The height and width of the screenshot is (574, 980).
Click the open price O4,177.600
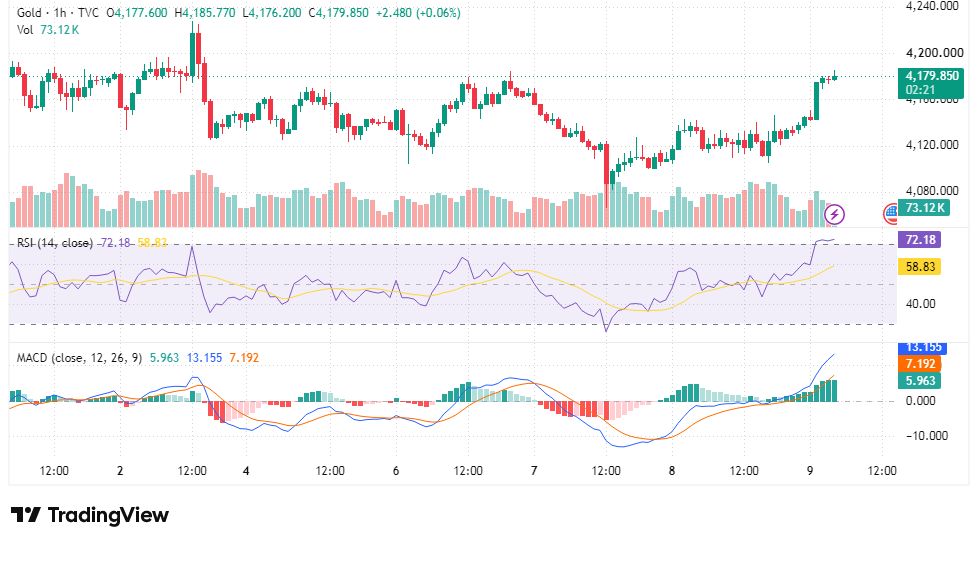tap(137, 13)
